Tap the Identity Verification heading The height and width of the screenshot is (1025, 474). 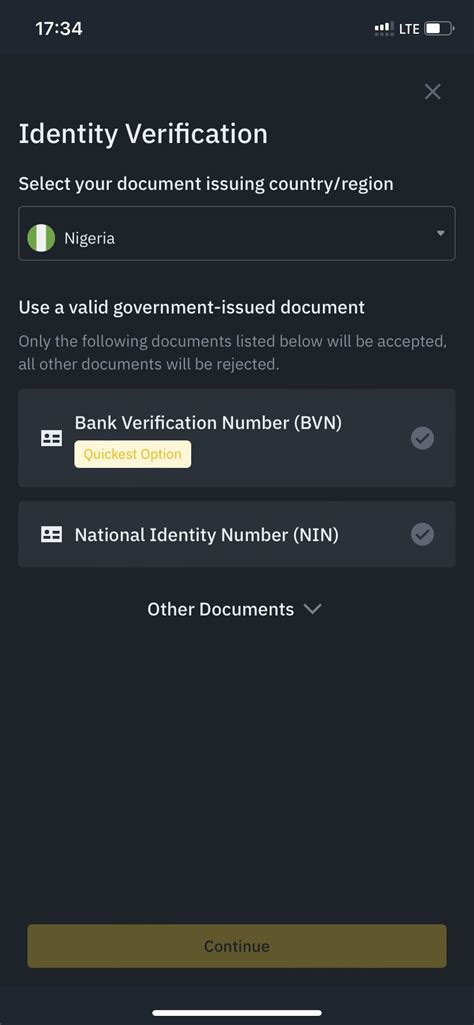tap(143, 134)
